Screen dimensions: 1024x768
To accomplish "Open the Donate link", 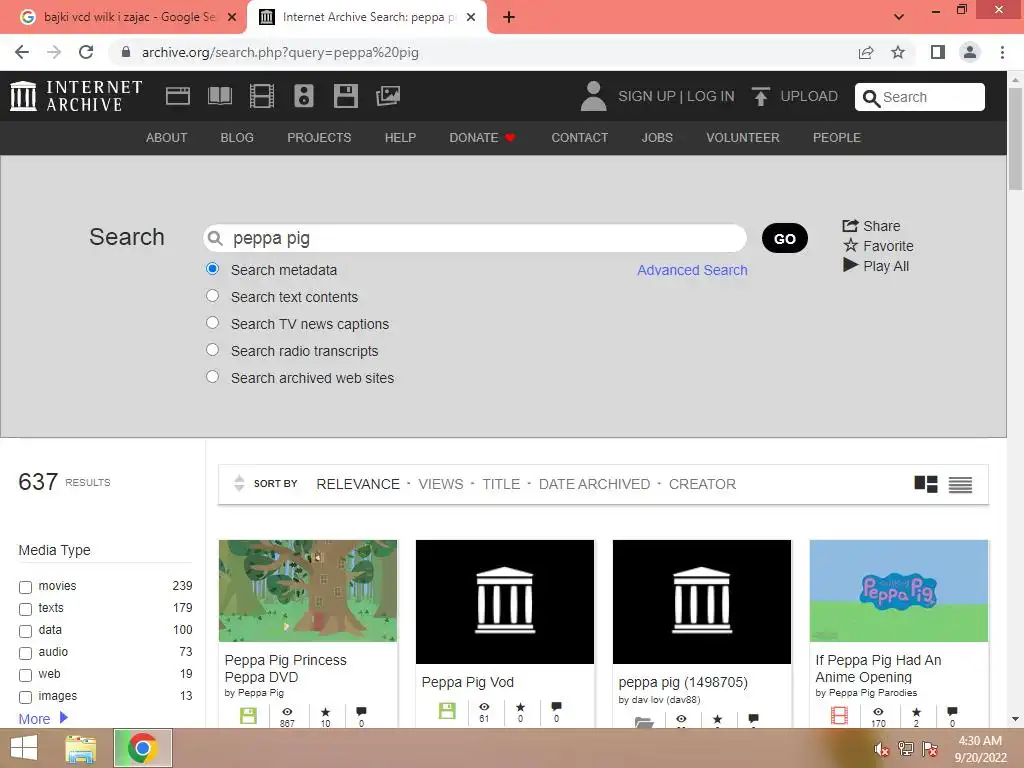I will [482, 138].
